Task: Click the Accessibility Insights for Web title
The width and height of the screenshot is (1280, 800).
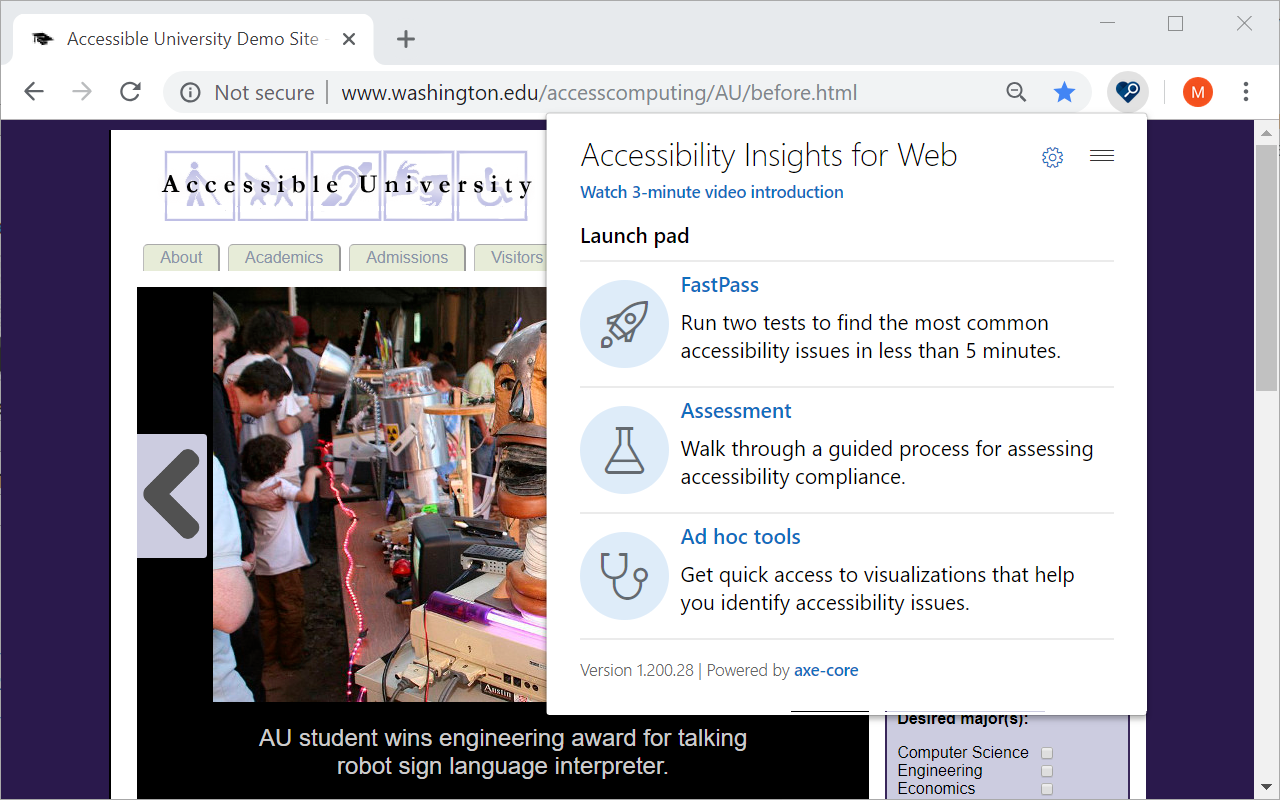Action: 769,156
